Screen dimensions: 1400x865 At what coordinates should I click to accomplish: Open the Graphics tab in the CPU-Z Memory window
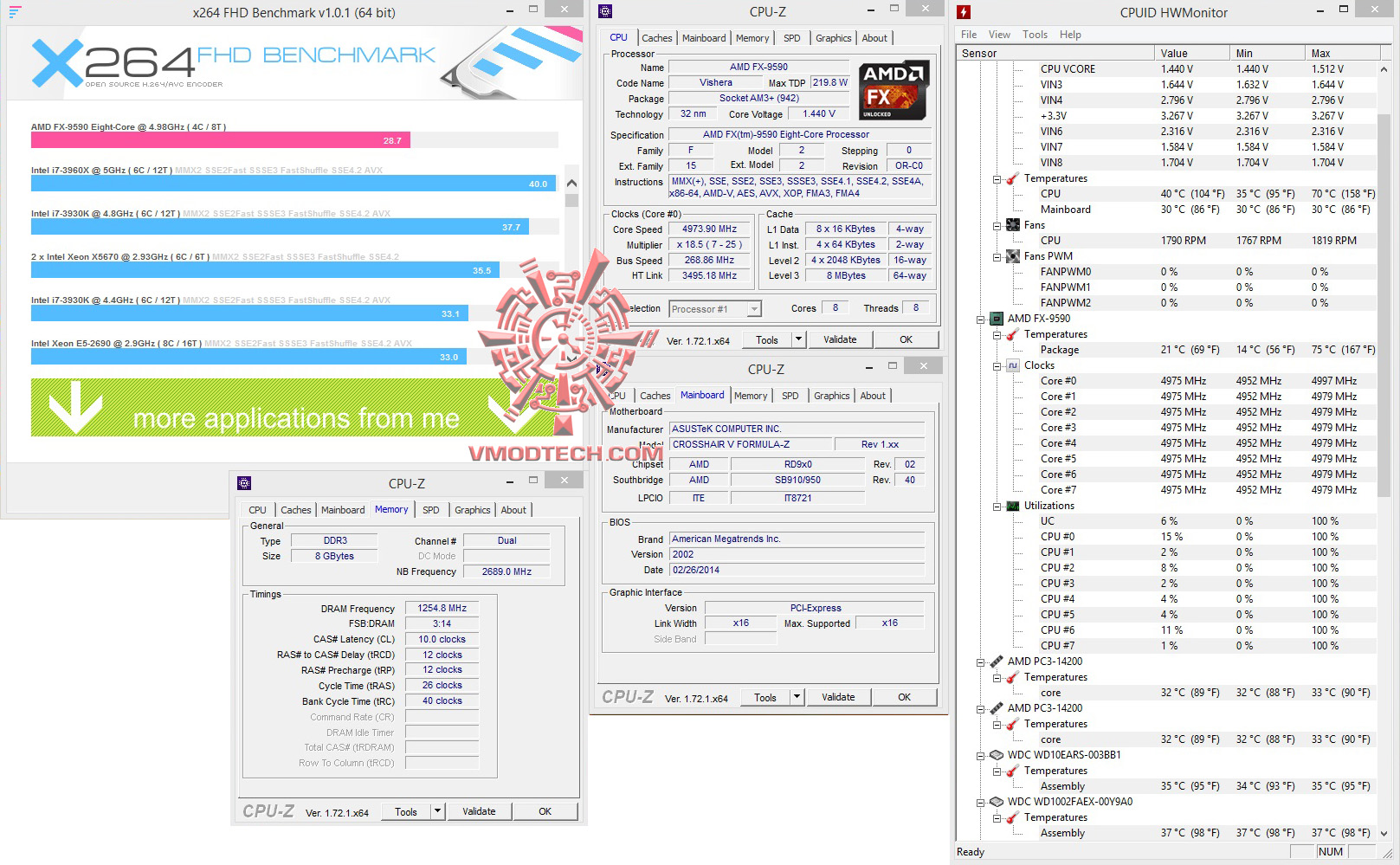(473, 510)
